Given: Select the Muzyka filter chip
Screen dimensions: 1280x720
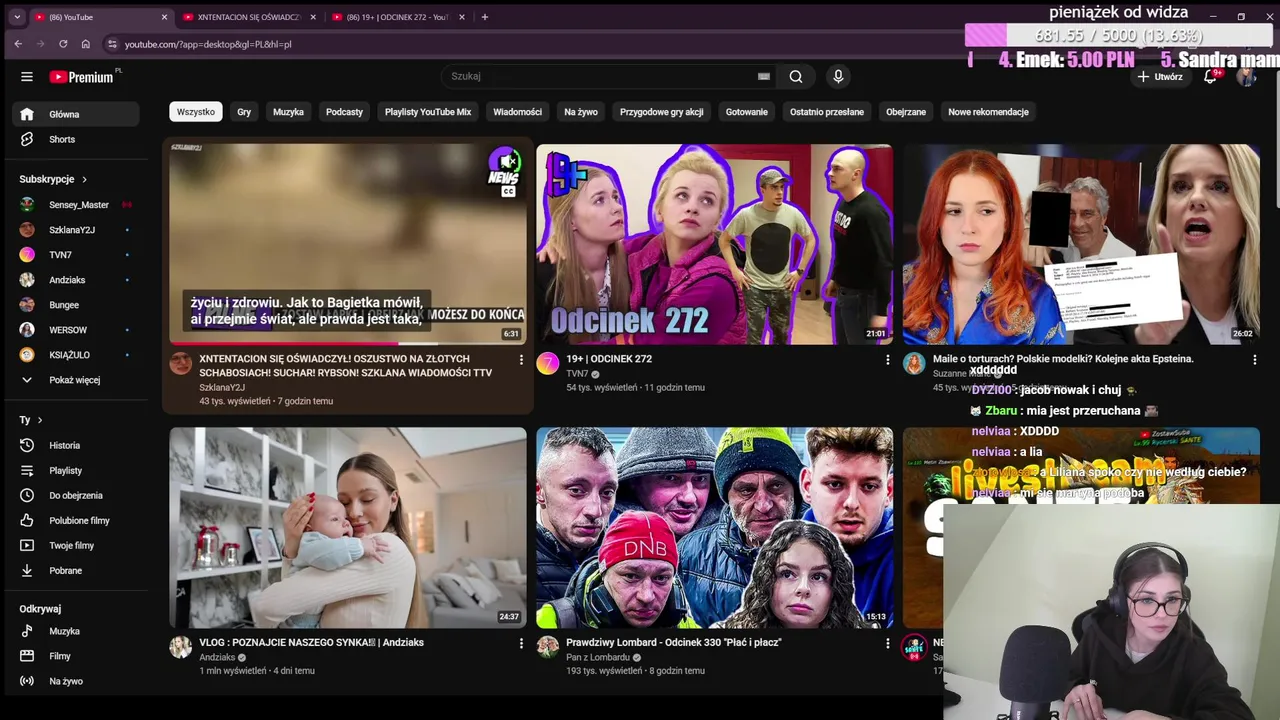Looking at the screenshot, I should click(x=288, y=112).
